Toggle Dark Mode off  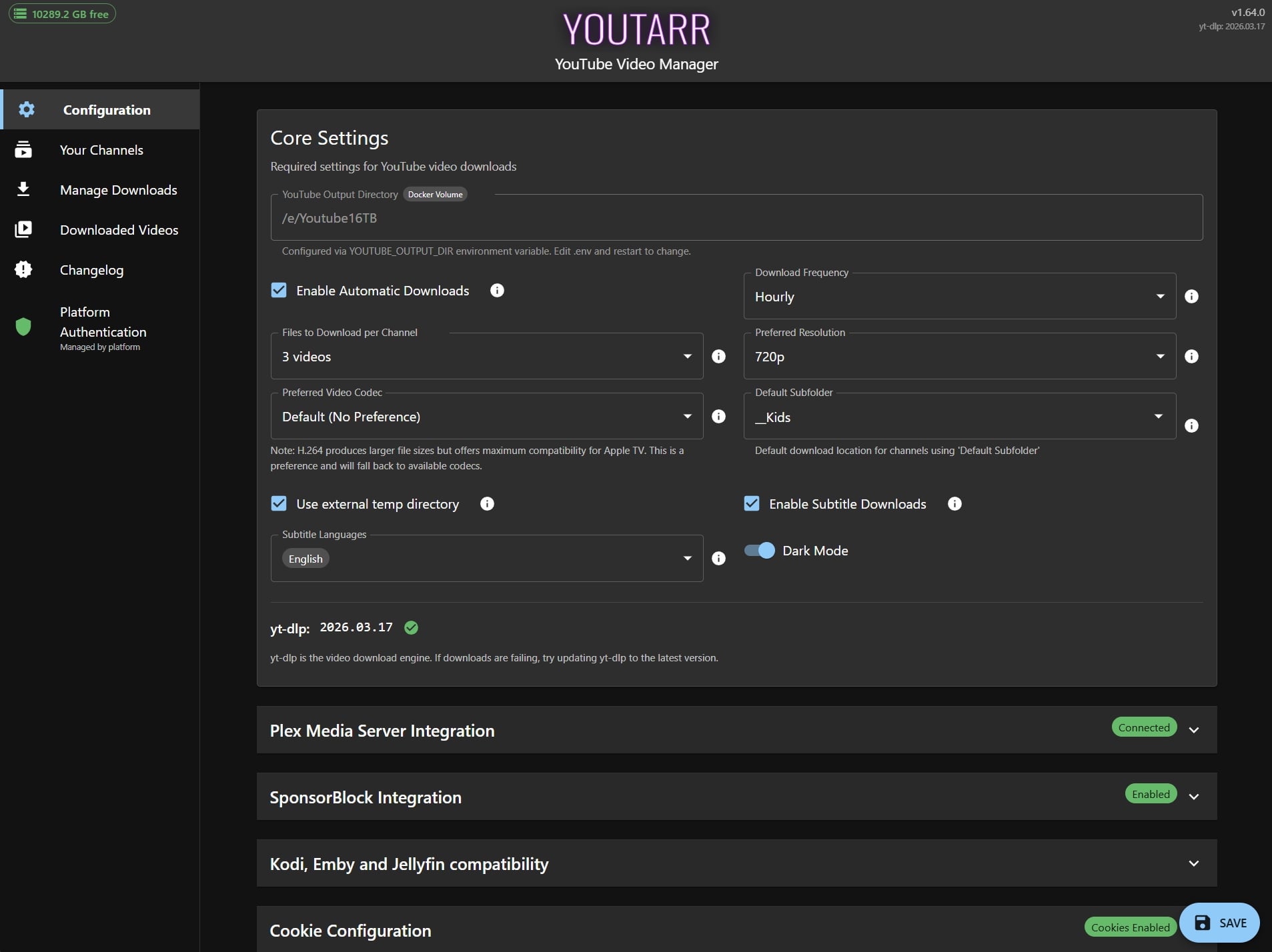758,550
